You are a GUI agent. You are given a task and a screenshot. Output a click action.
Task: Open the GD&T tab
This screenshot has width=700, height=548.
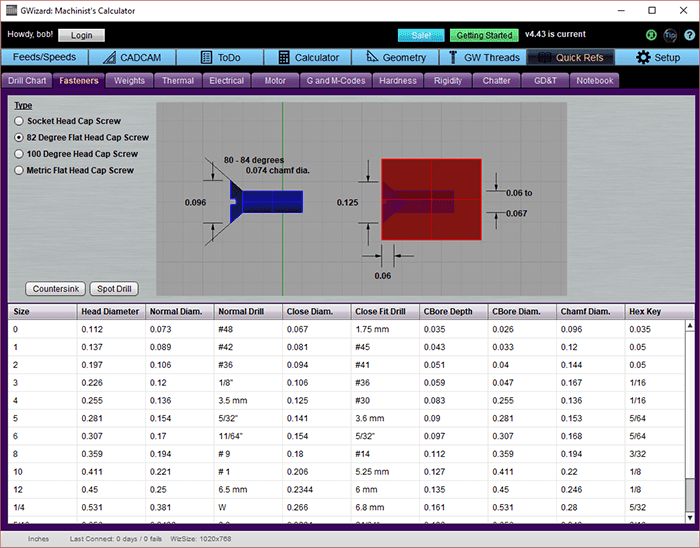[x=545, y=81]
